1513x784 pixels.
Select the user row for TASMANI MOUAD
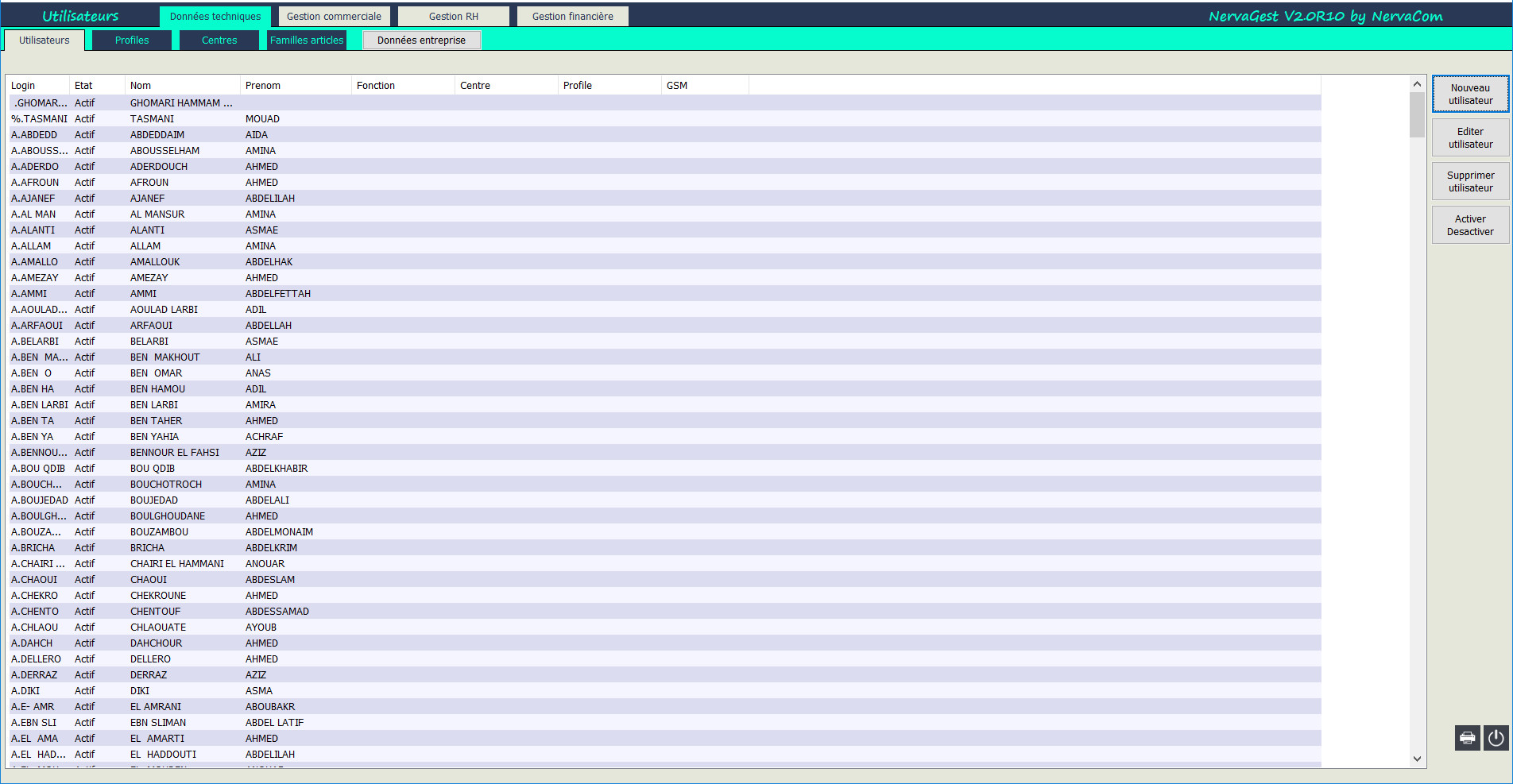152,119
